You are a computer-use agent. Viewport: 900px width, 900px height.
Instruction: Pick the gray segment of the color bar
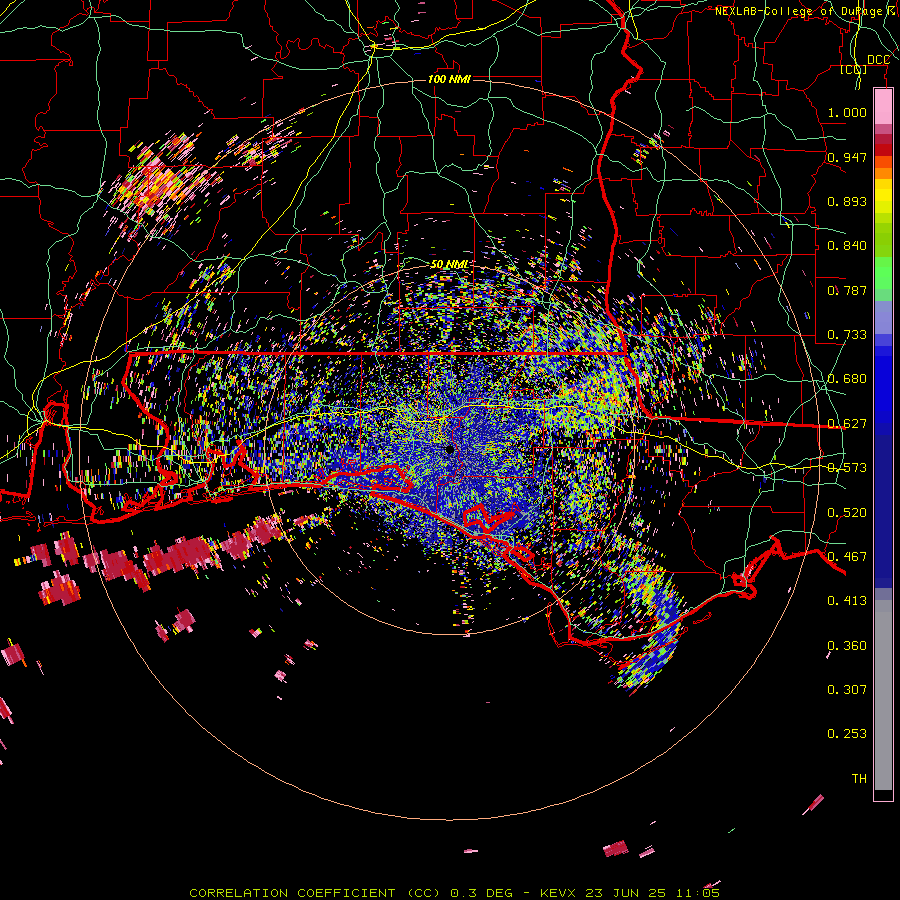tap(883, 695)
